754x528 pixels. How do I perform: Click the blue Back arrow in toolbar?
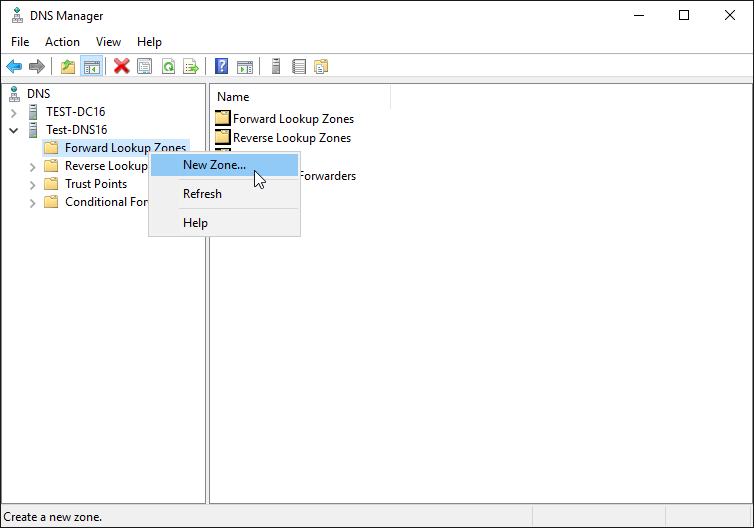(x=14, y=66)
